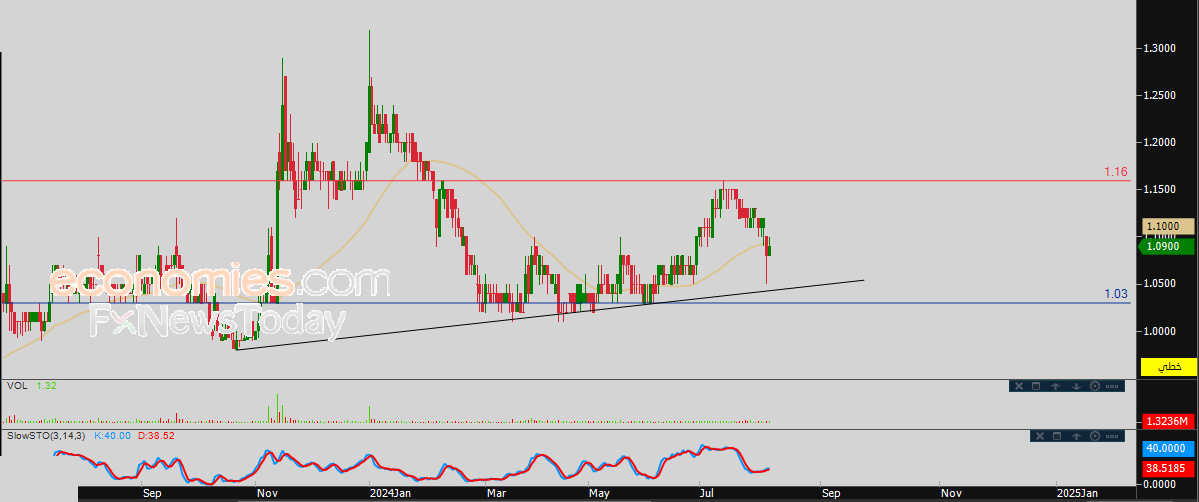Move the SlowSTO panel up
Screen dimensions: 1199x502
tap(1076, 436)
